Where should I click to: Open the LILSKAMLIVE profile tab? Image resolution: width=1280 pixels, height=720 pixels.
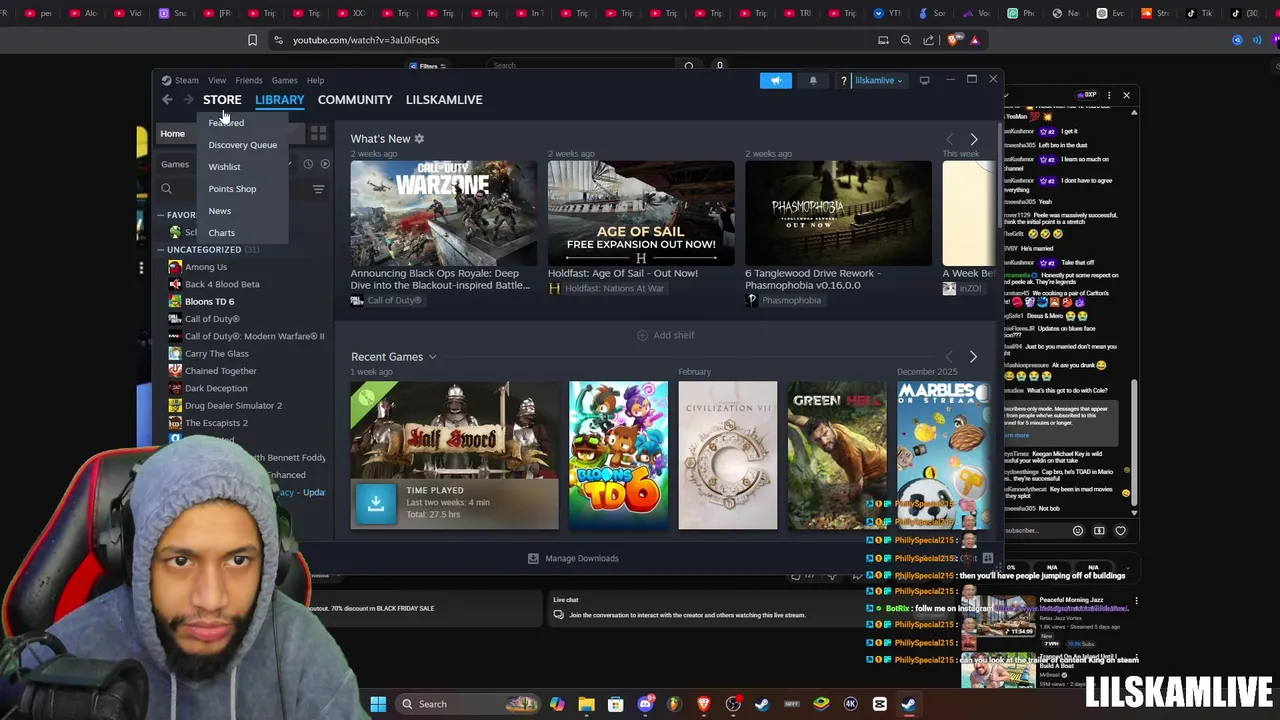[x=444, y=99]
